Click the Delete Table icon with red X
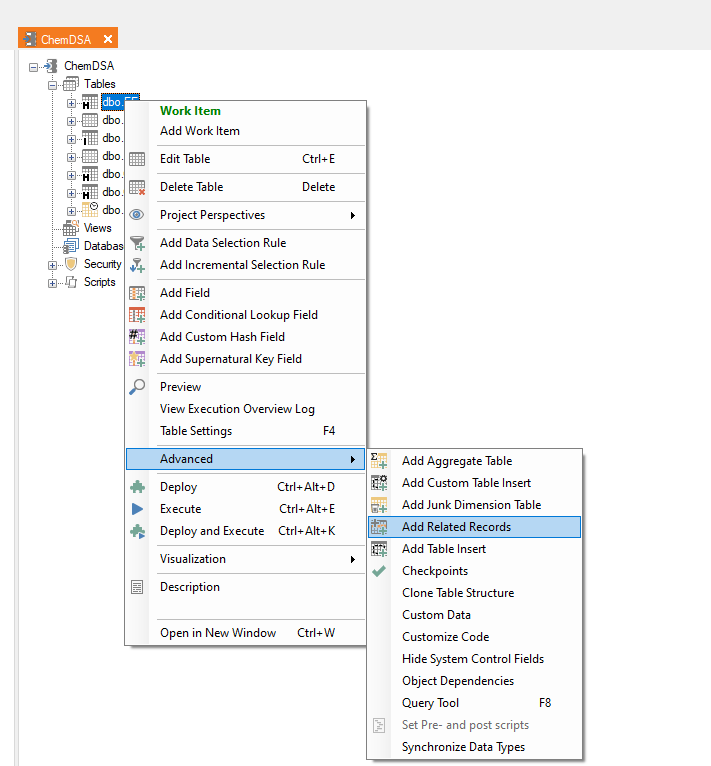 [137, 187]
